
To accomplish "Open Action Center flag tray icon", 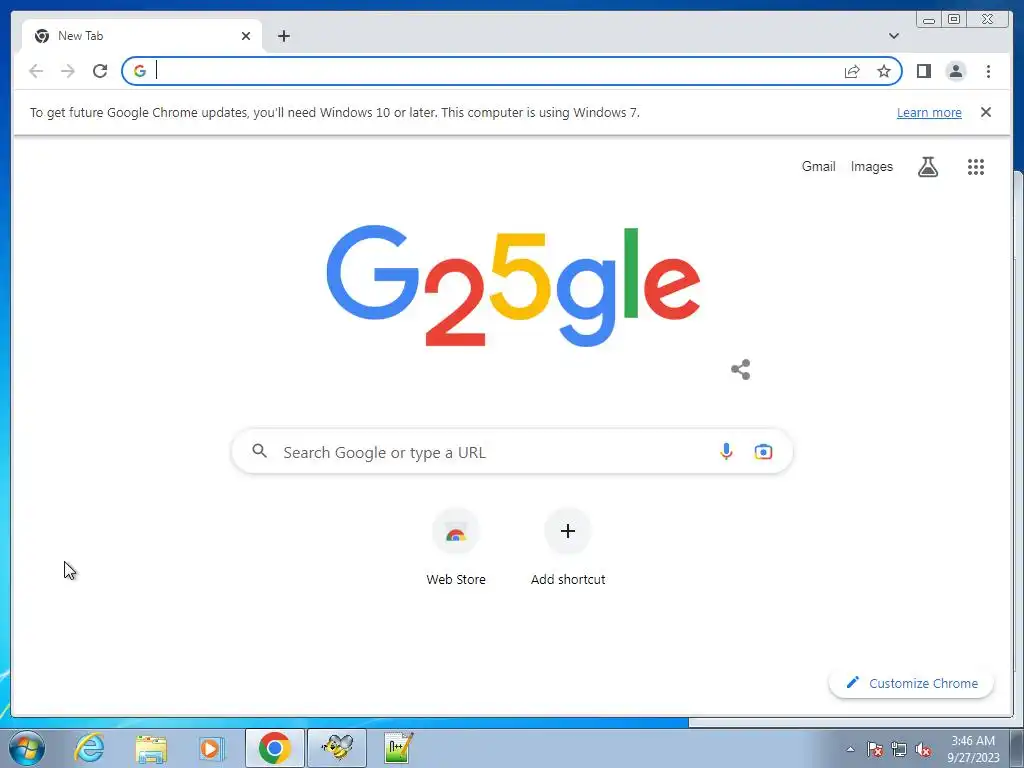I will 875,750.
